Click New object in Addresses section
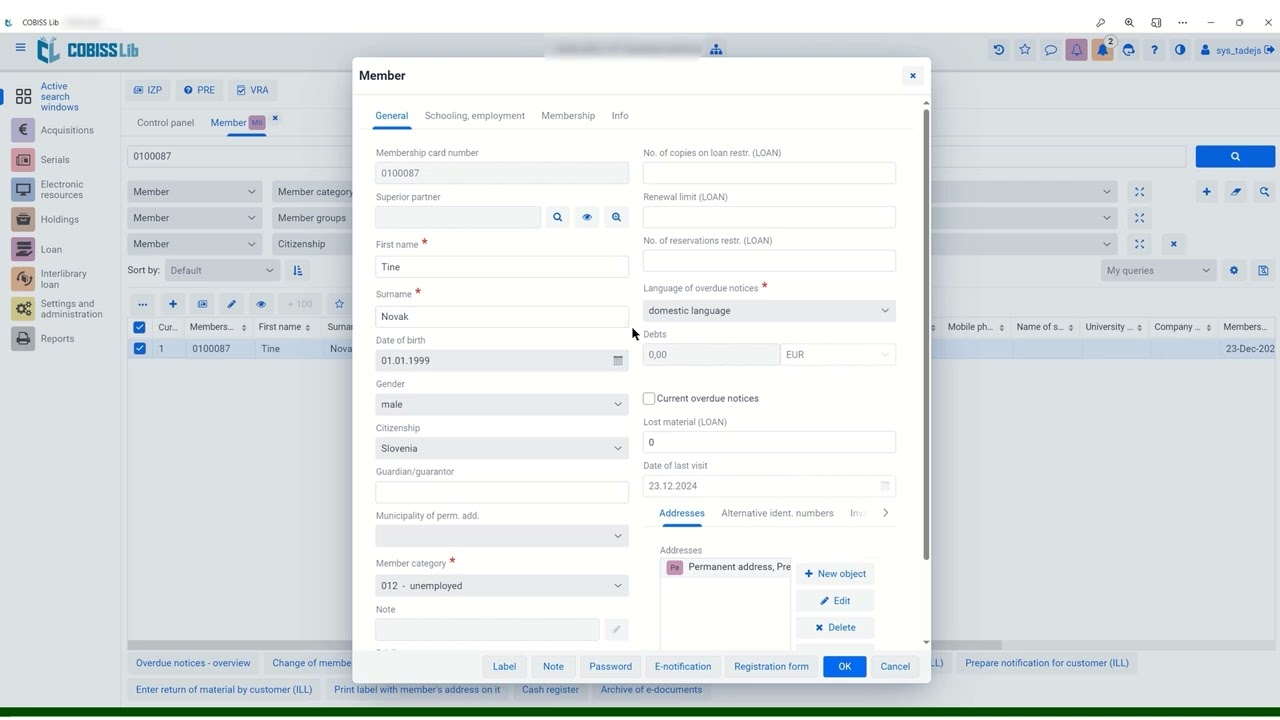The height and width of the screenshot is (720, 1280). [835, 574]
